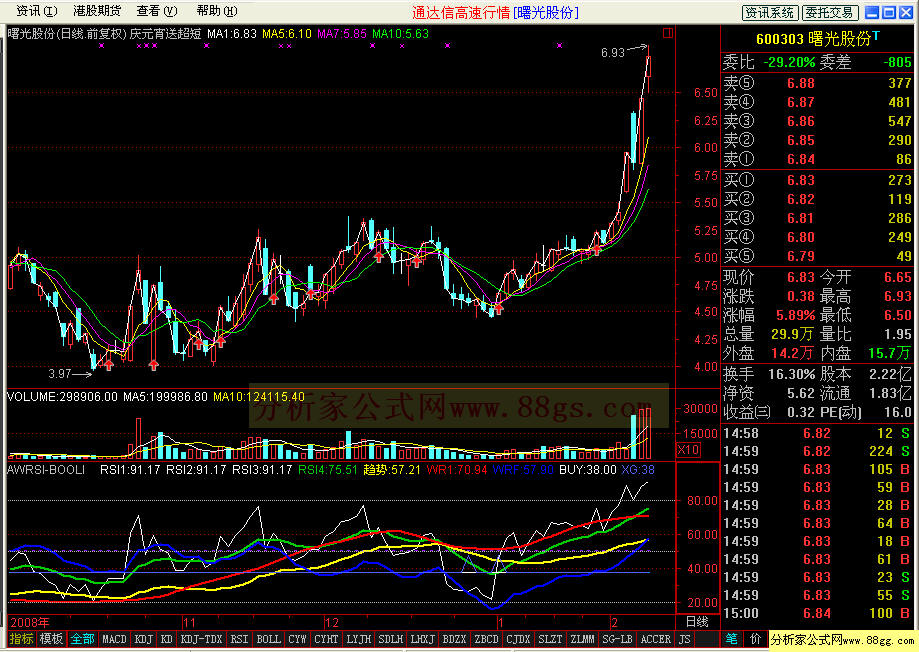Click the 买③ 6.81 order row
Image resolution: width=919 pixels, height=652 pixels.
coord(816,218)
